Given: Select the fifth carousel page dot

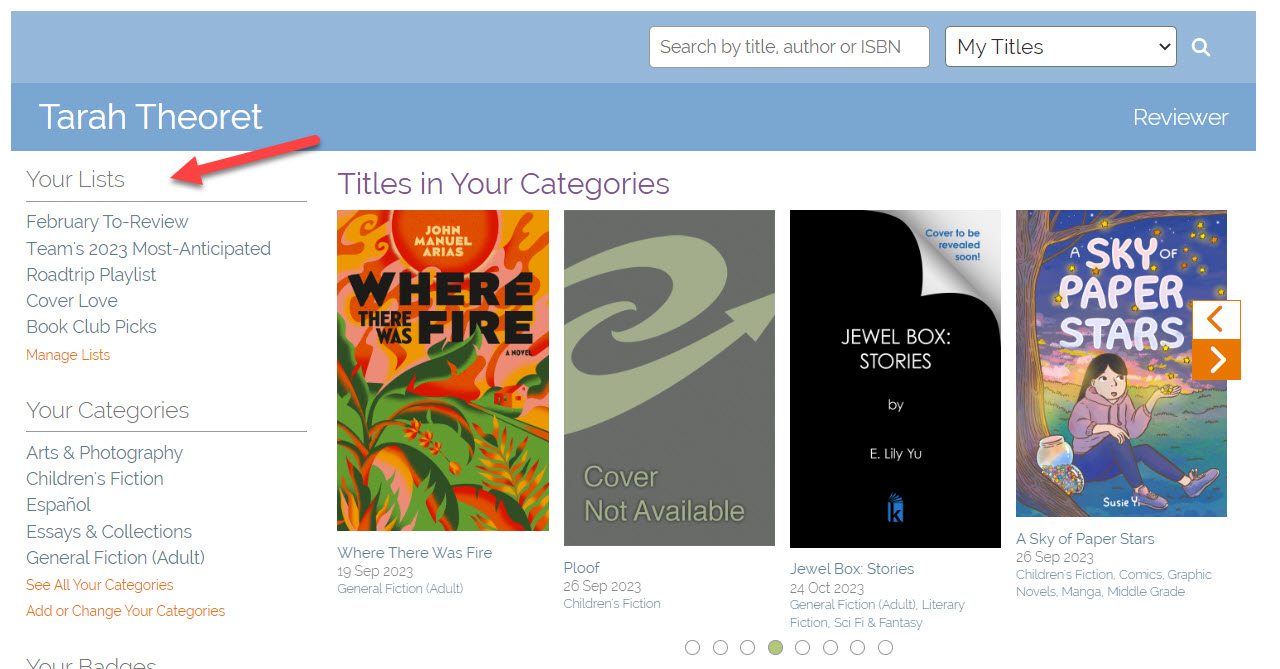Looking at the screenshot, I should pyautogui.click(x=802, y=648).
